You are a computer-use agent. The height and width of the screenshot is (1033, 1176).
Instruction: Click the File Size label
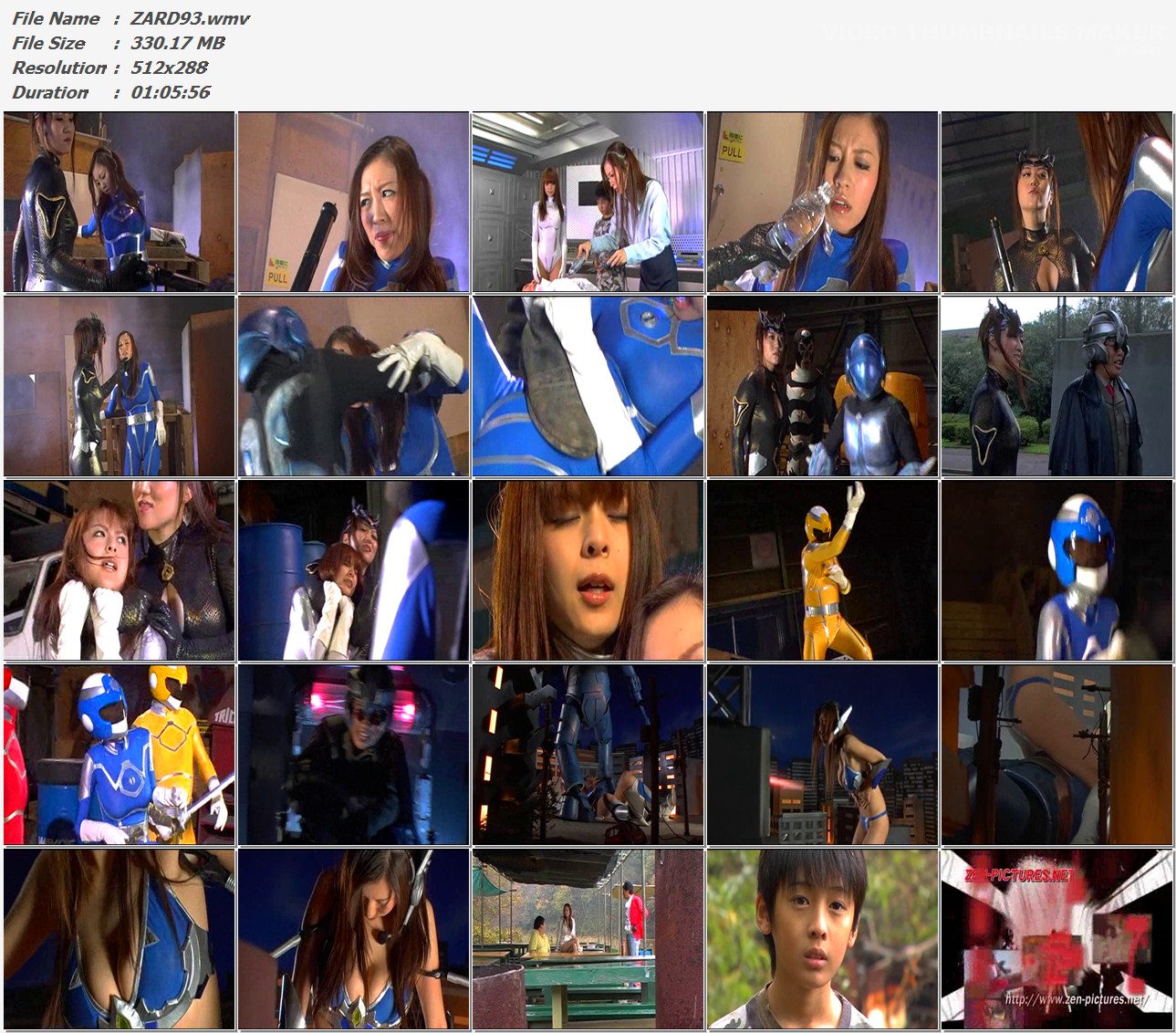[48, 43]
